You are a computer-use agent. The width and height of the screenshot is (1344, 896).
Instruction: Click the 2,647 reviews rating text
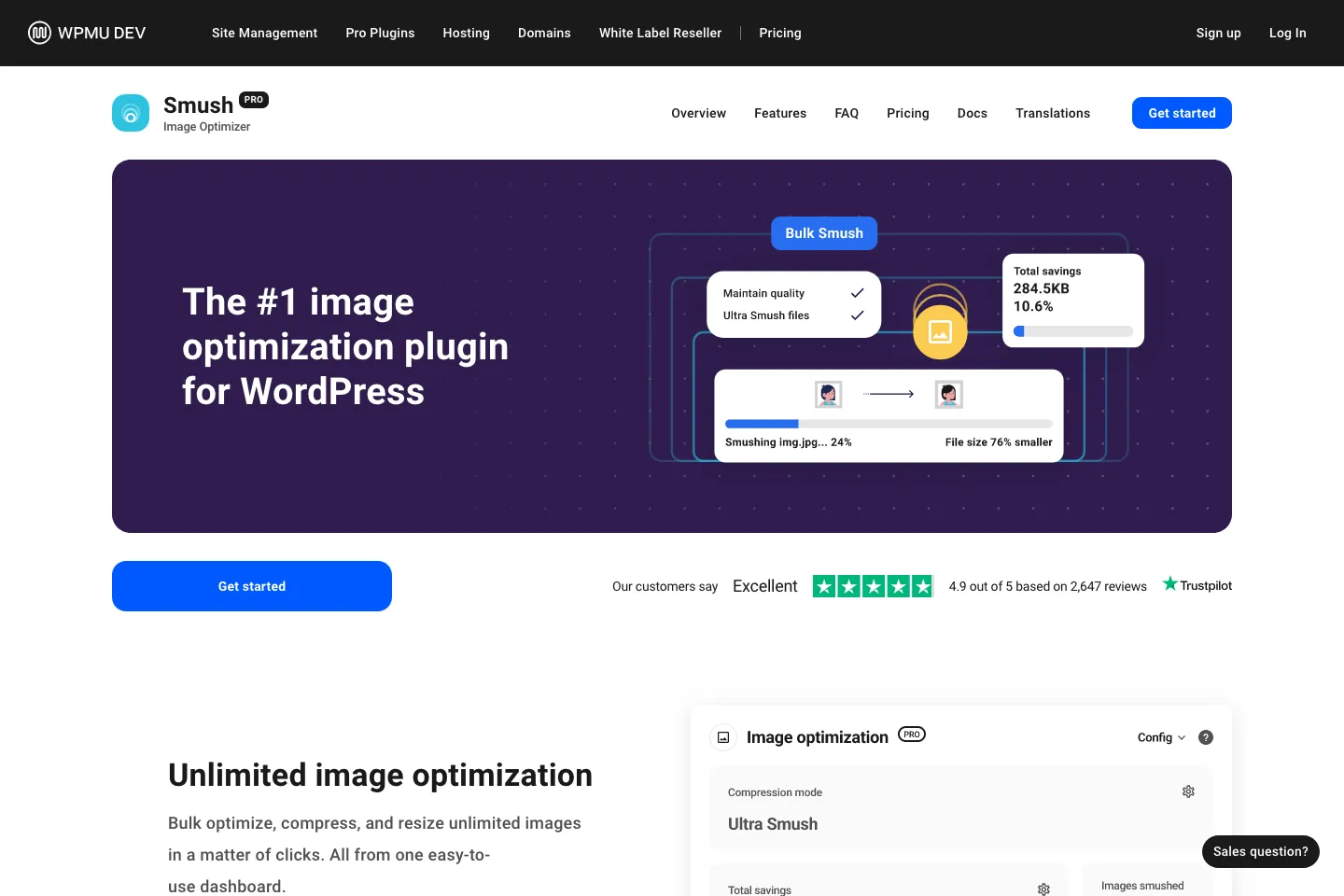click(1047, 586)
